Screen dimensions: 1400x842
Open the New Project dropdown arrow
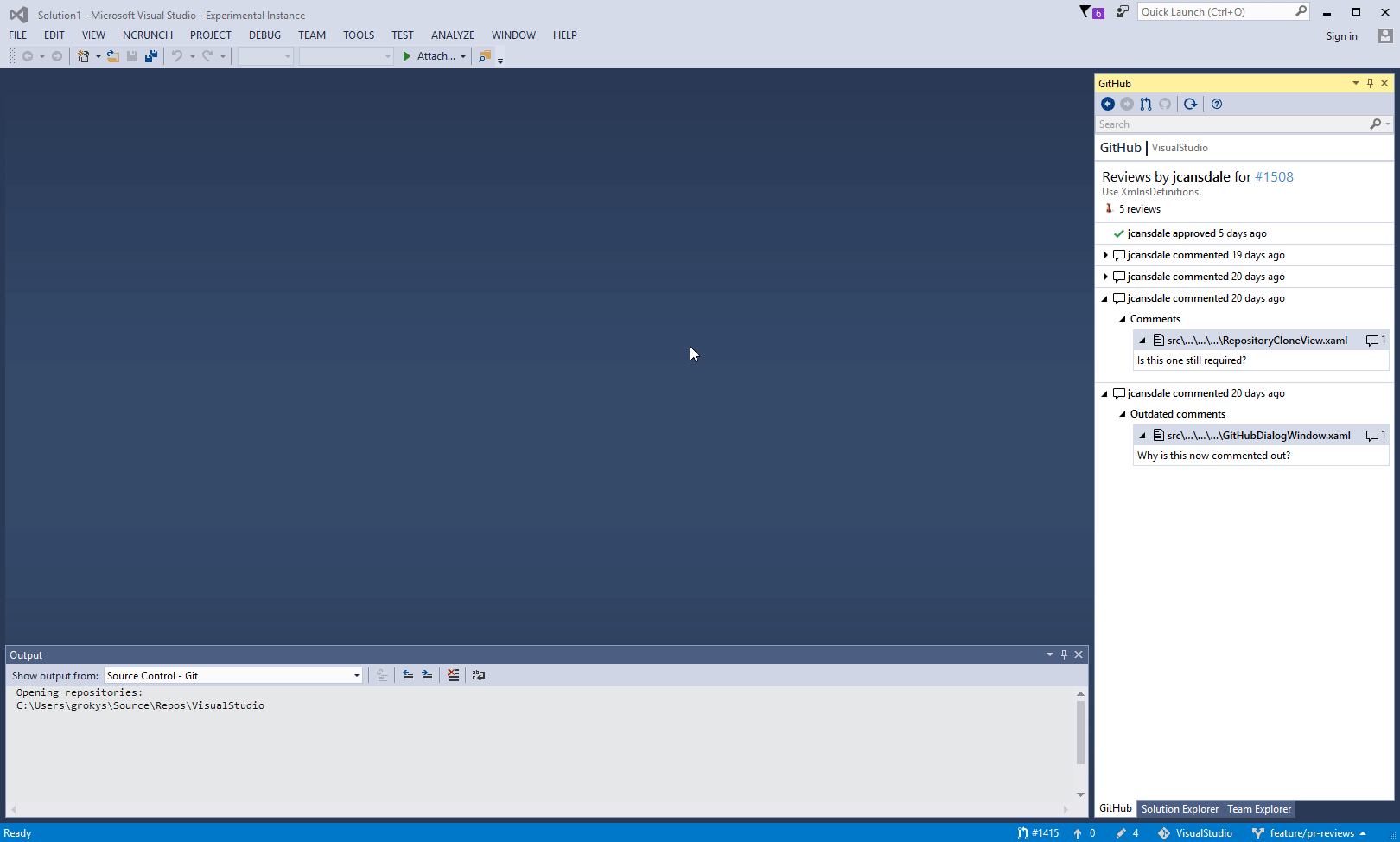pyautogui.click(x=98, y=57)
